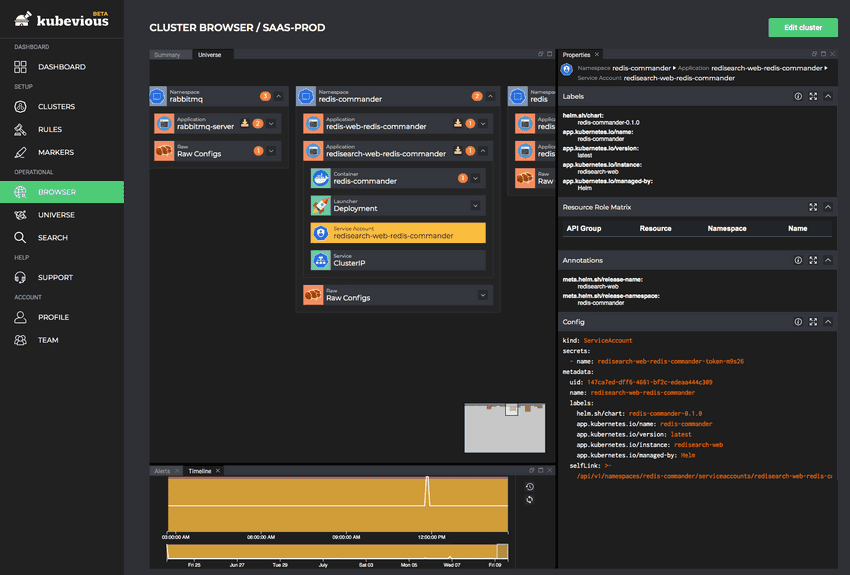850x575 pixels.
Task: Collapse the Annotations section
Action: coord(828,260)
